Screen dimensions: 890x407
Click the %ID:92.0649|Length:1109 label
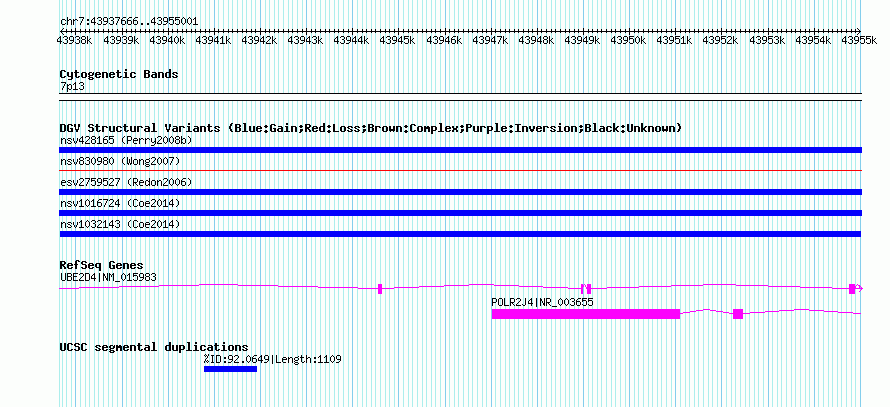coord(272,359)
